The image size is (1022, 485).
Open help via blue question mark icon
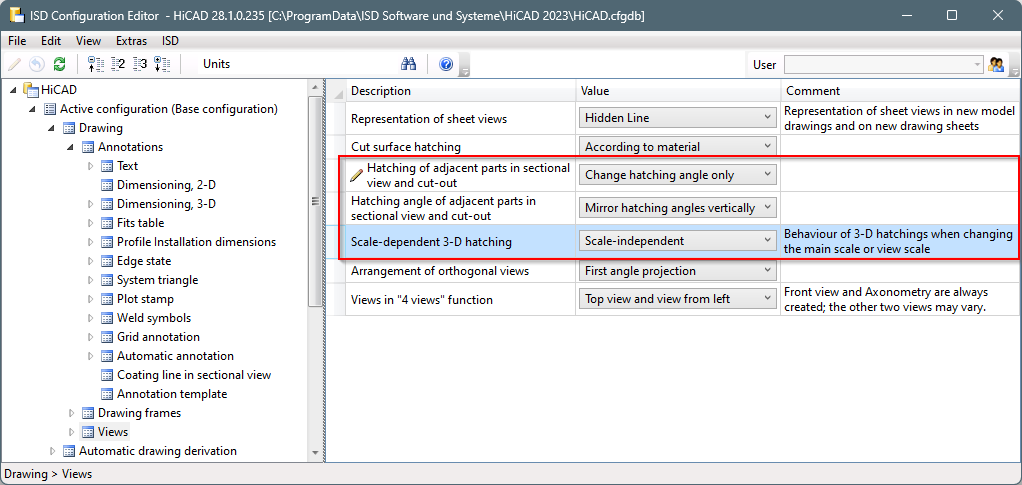click(x=446, y=64)
